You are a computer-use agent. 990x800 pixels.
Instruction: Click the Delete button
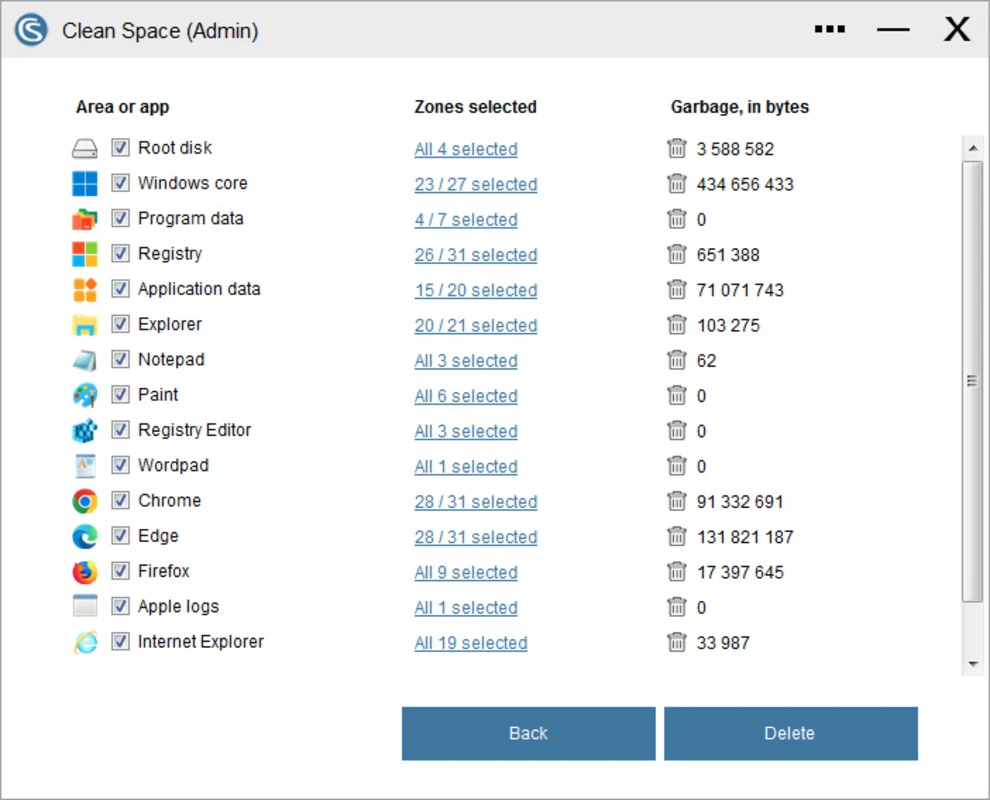coord(790,733)
